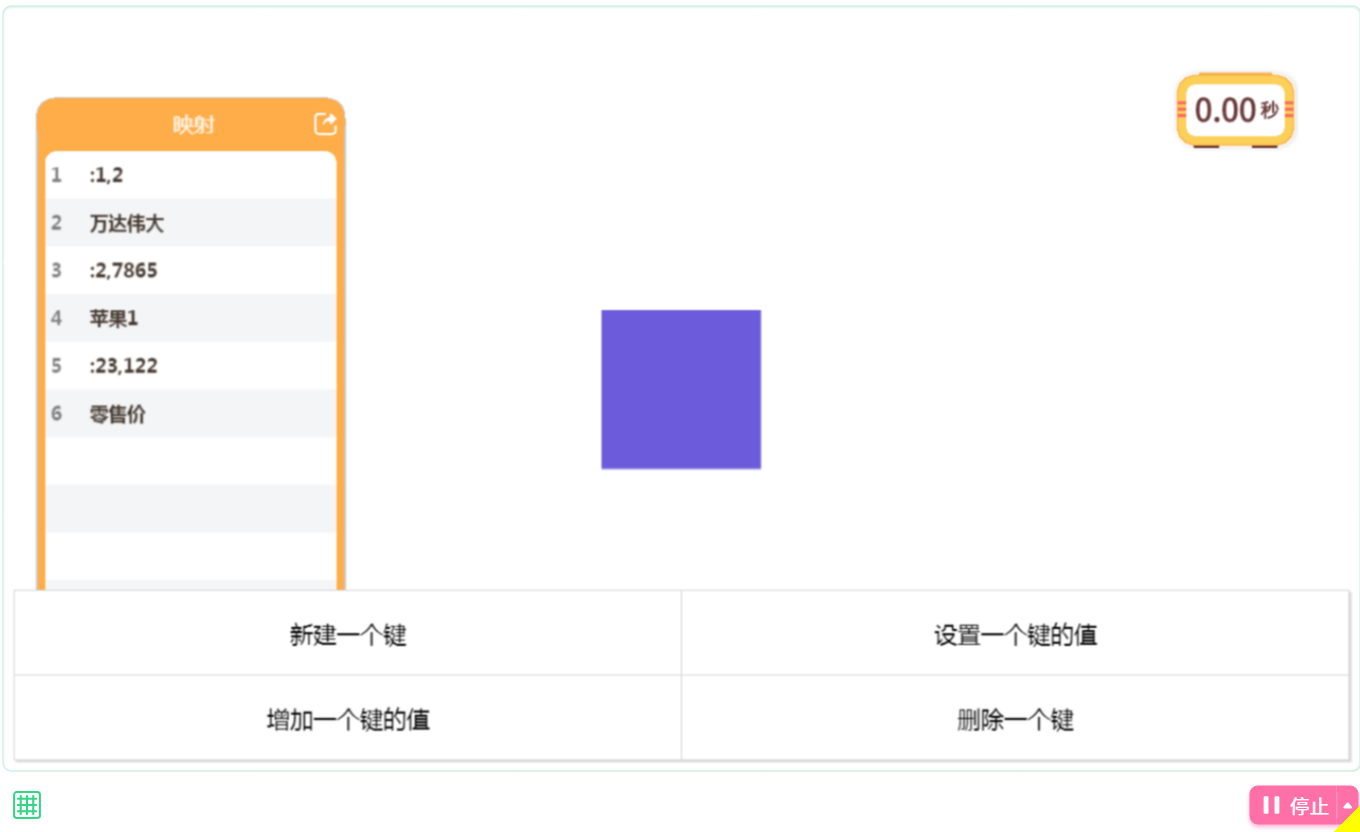Viewport: 1360px width, 832px height.
Task: Select list row 1 showing :1,2
Action: pos(190,175)
